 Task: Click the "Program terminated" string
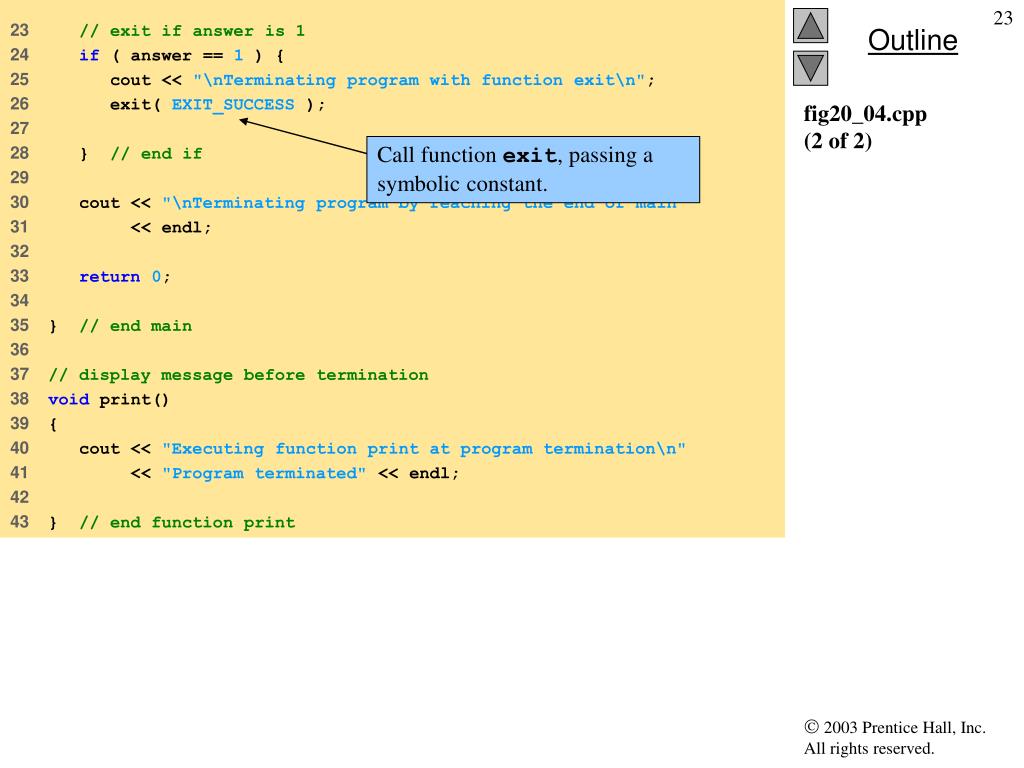pos(264,473)
